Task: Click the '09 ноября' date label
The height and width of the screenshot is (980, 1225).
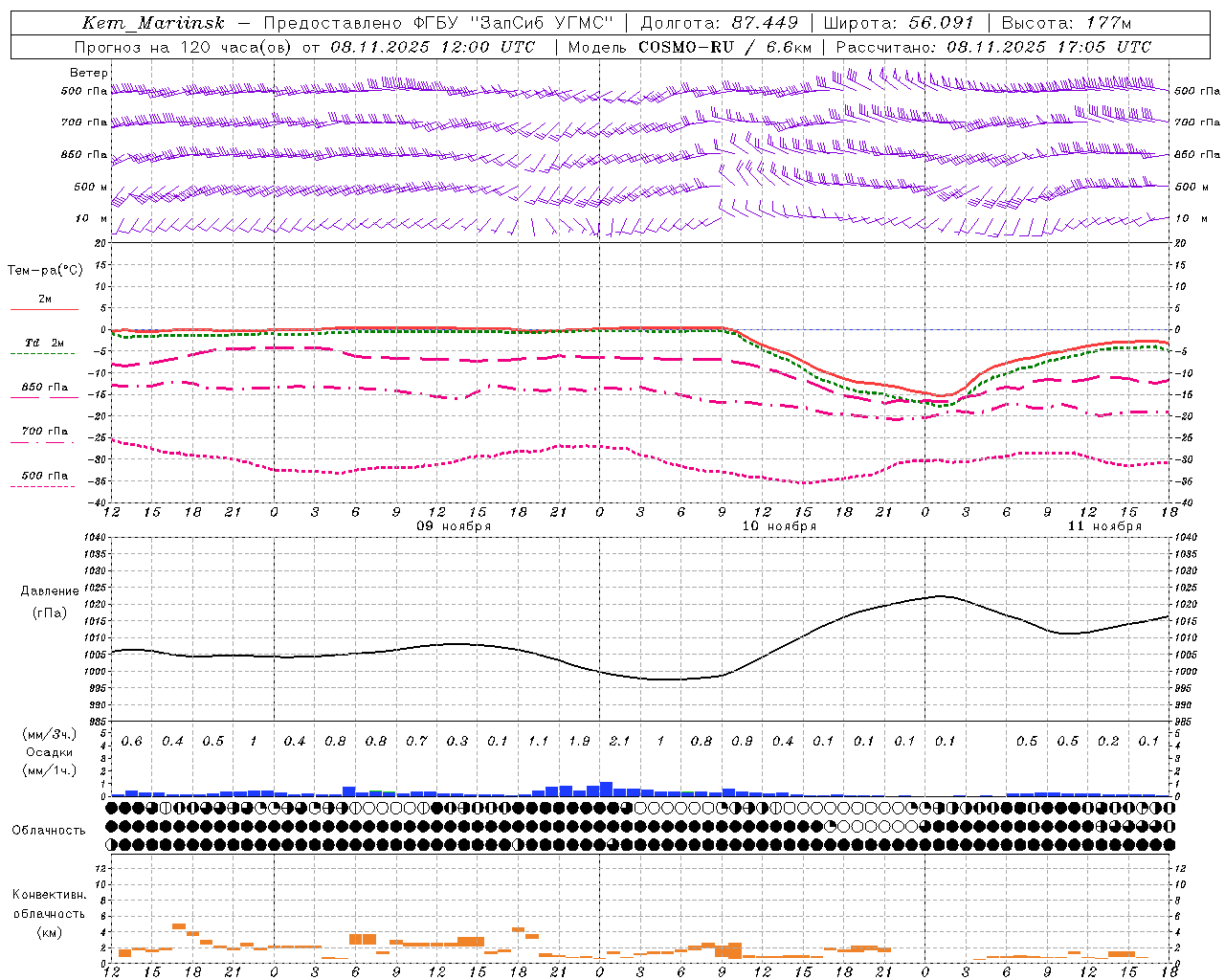Action: click(x=454, y=526)
